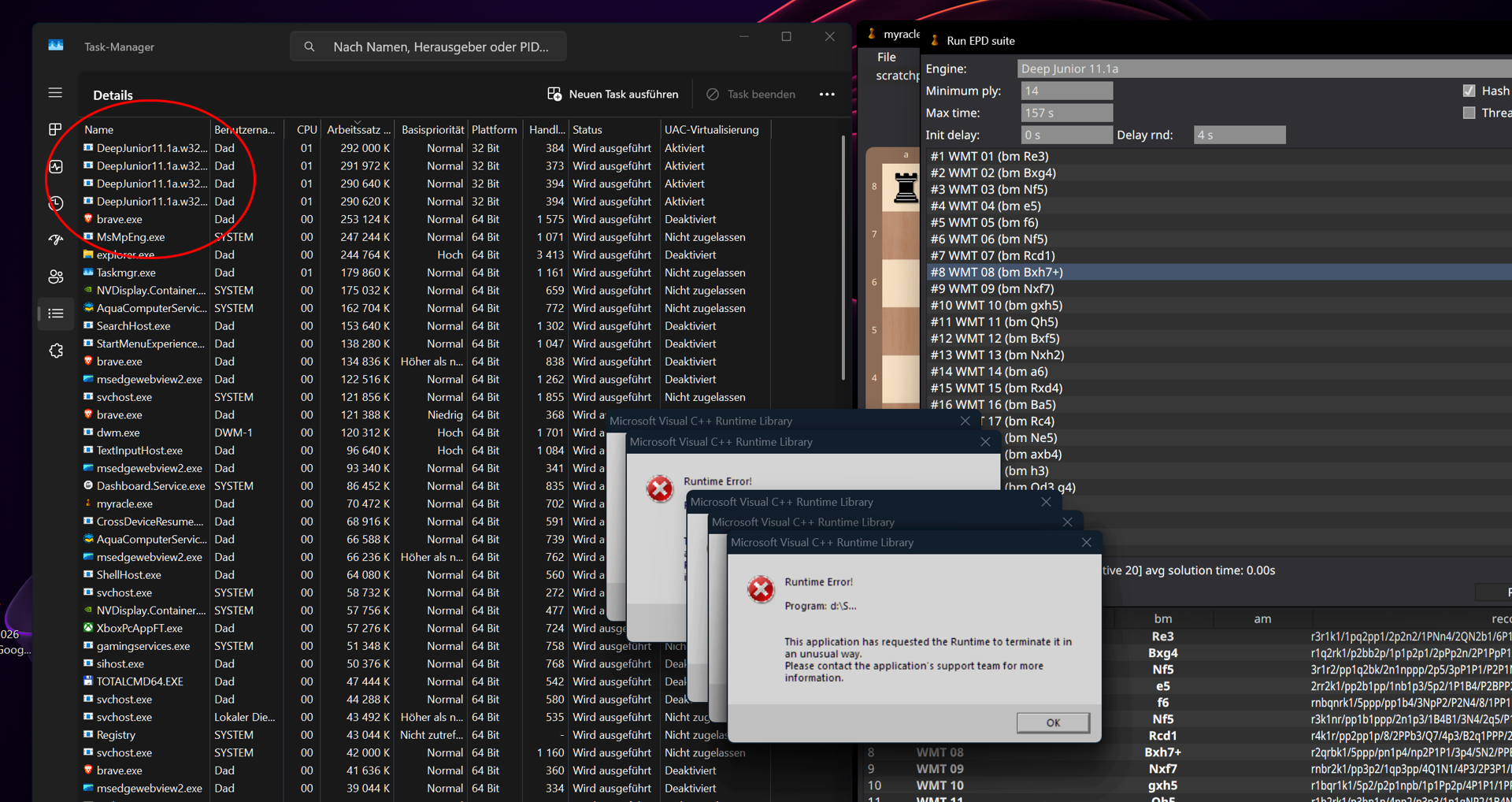Screen dimensions: 1512x802
Task: Click the Init delay field
Action: pyautogui.click(x=1067, y=135)
